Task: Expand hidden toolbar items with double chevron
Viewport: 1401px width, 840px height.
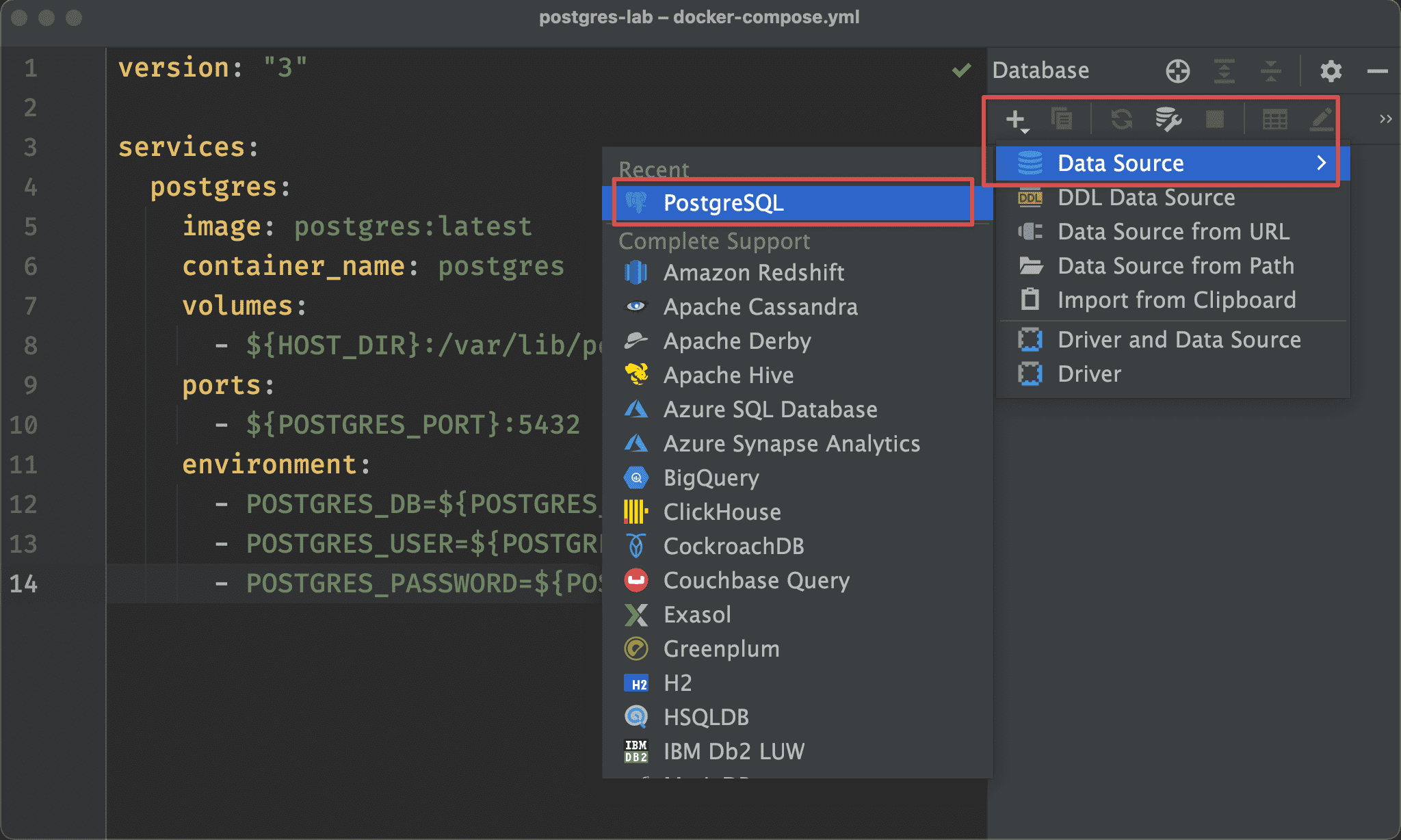Action: point(1385,119)
